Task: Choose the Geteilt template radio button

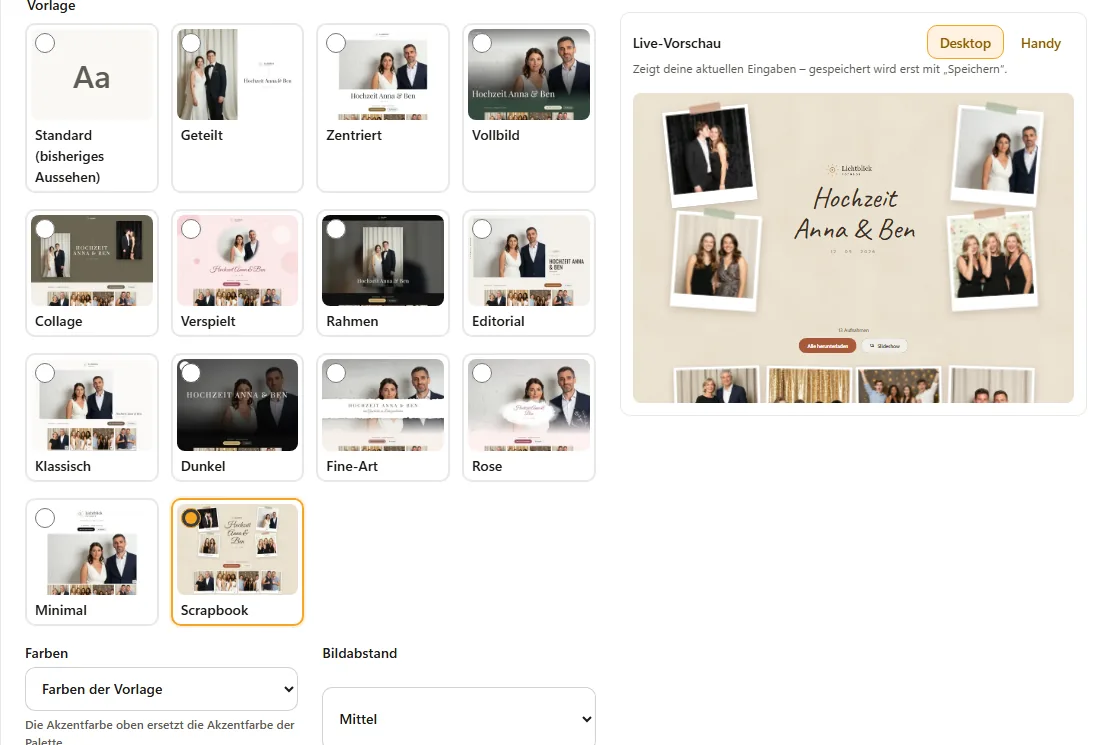Action: coord(191,43)
